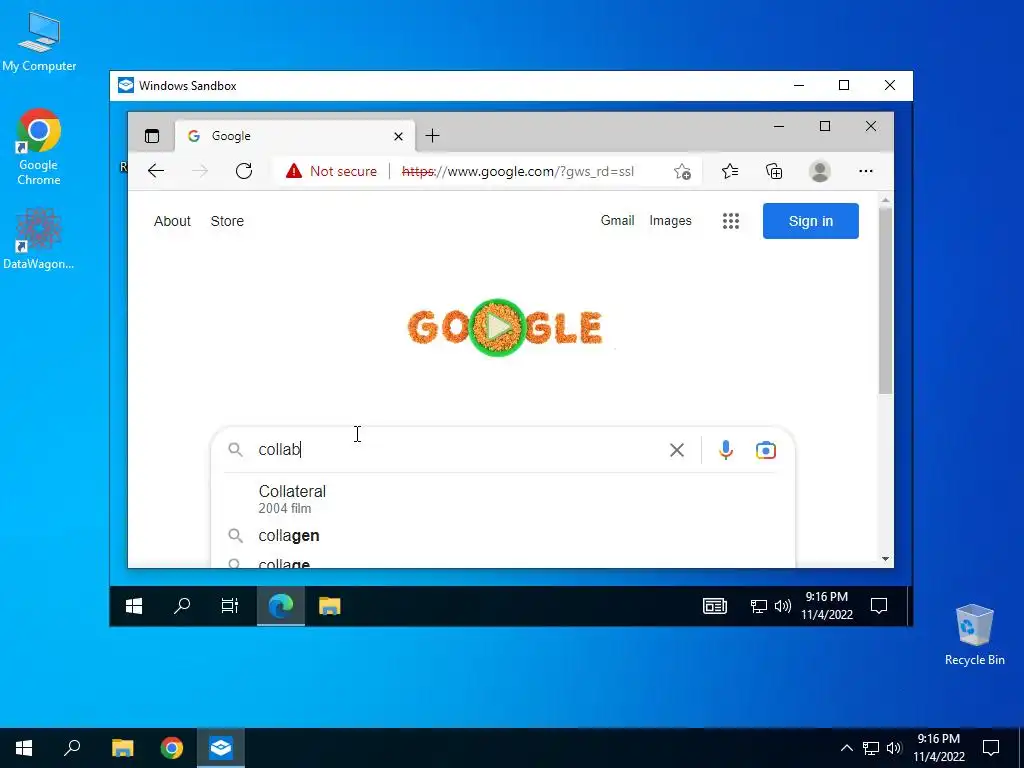This screenshot has height=768, width=1024.
Task: Open the Edge profile avatar
Action: 820,171
